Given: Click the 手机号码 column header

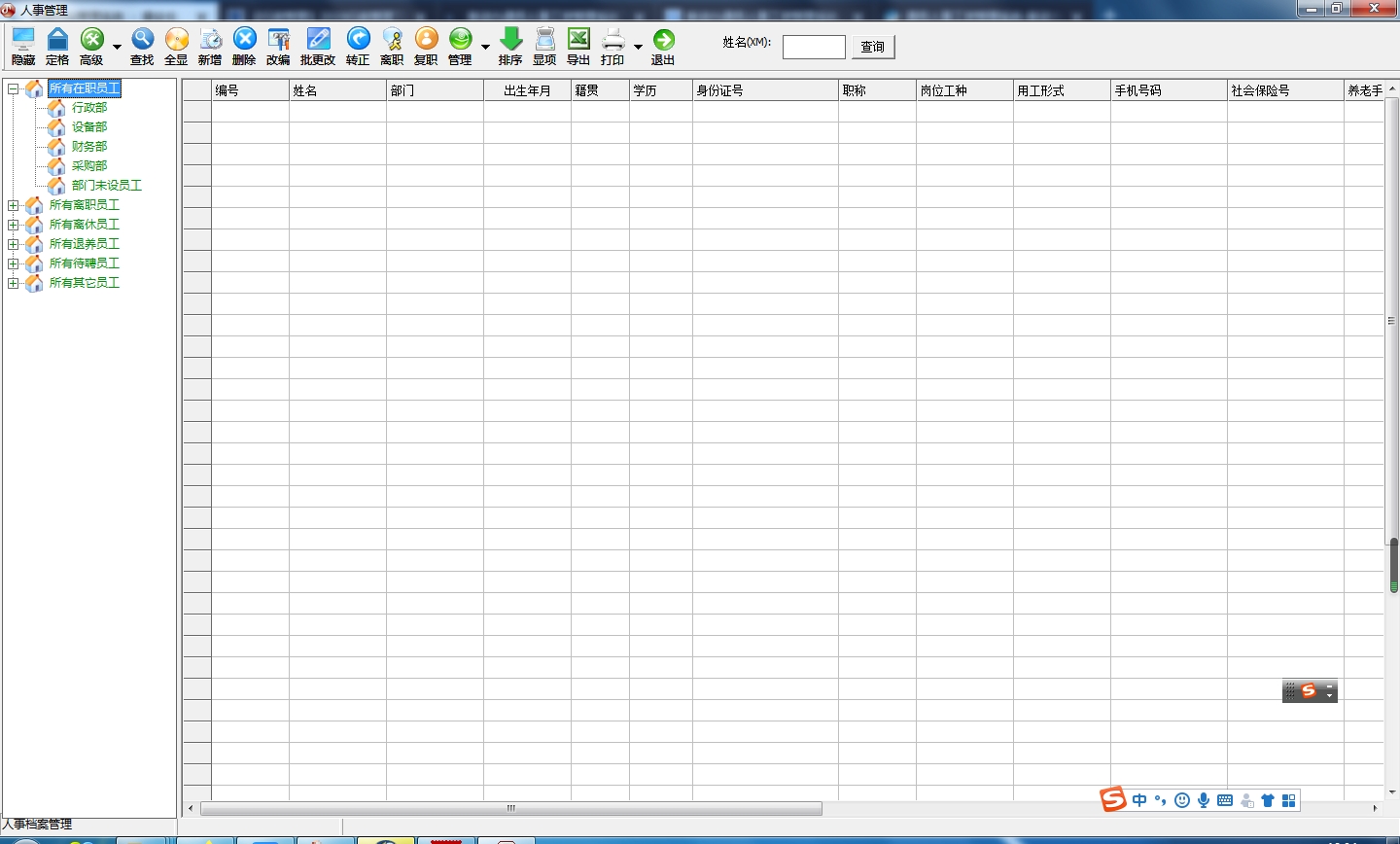Looking at the screenshot, I should 1170,90.
